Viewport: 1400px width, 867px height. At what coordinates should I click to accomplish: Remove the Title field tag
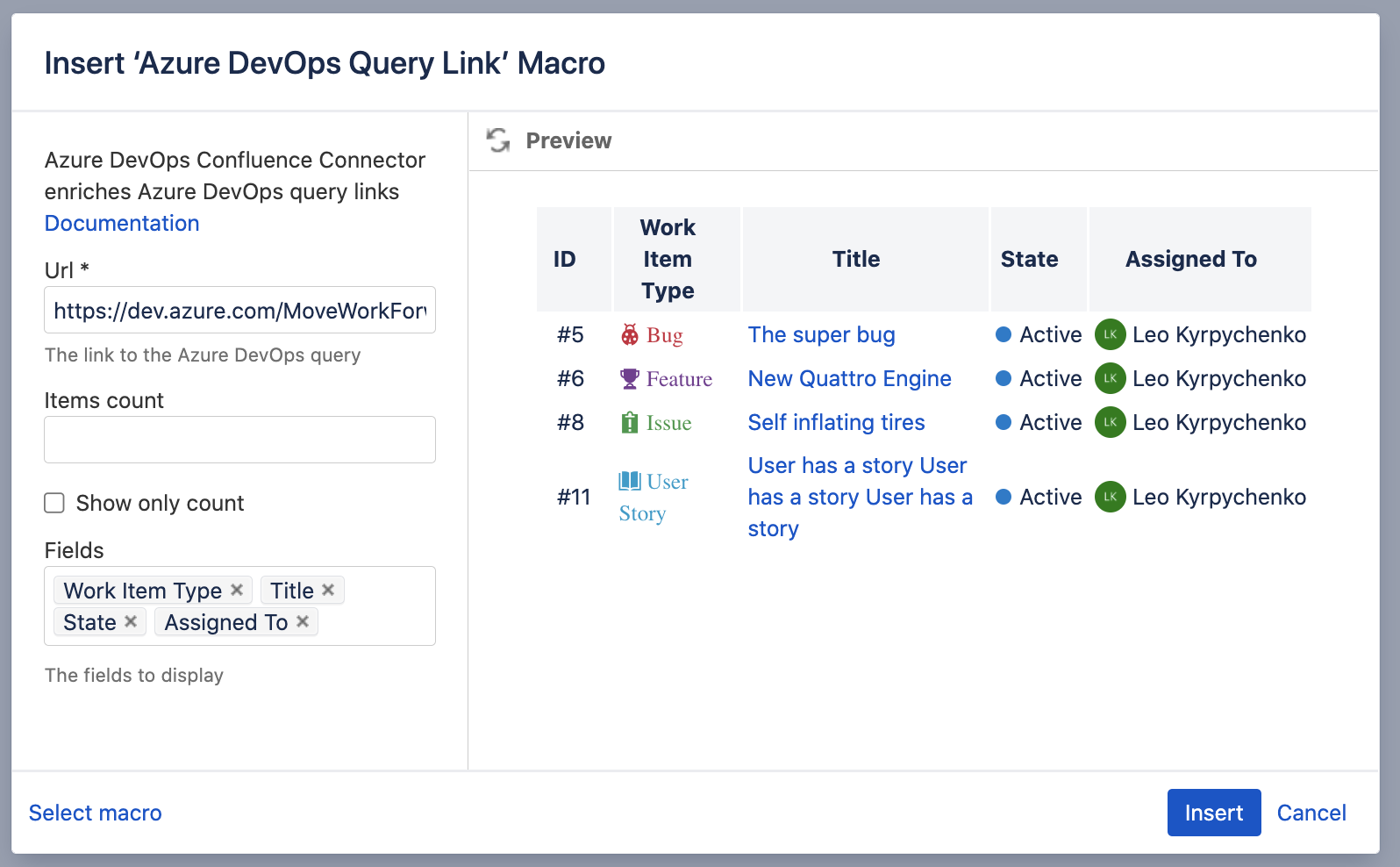pyautogui.click(x=328, y=590)
